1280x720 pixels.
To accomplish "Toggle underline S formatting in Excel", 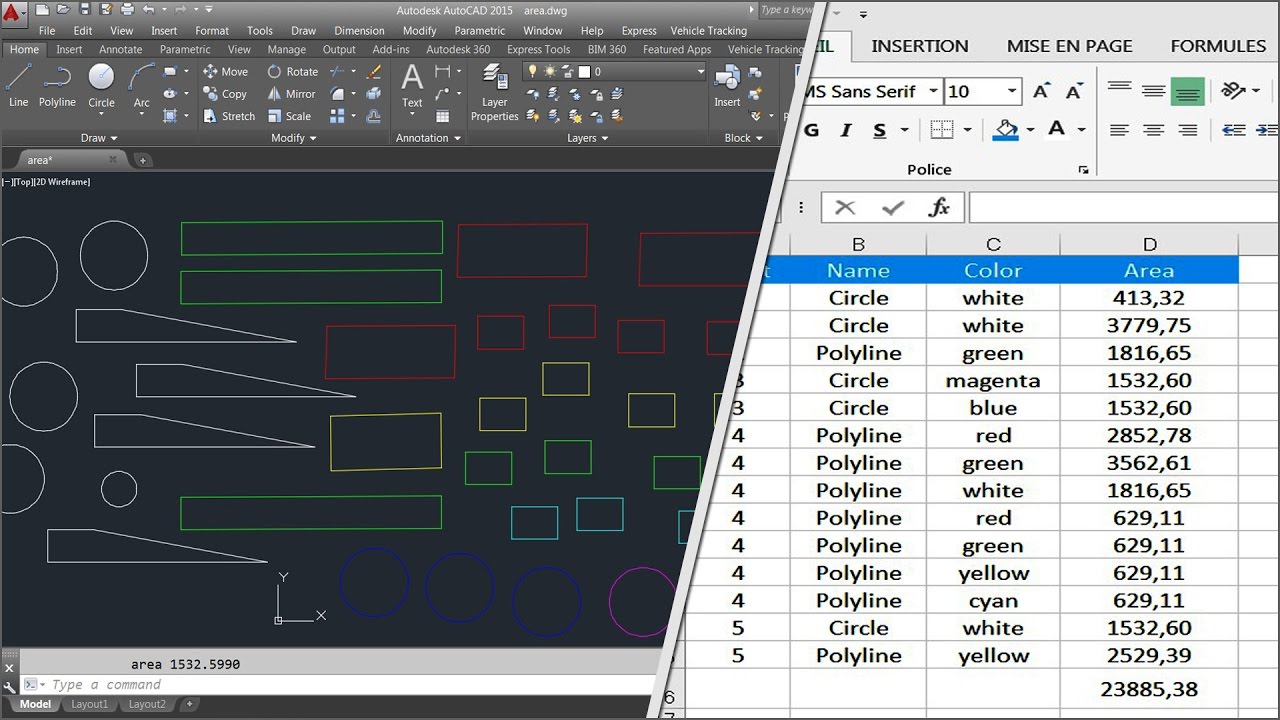I will click(879, 130).
